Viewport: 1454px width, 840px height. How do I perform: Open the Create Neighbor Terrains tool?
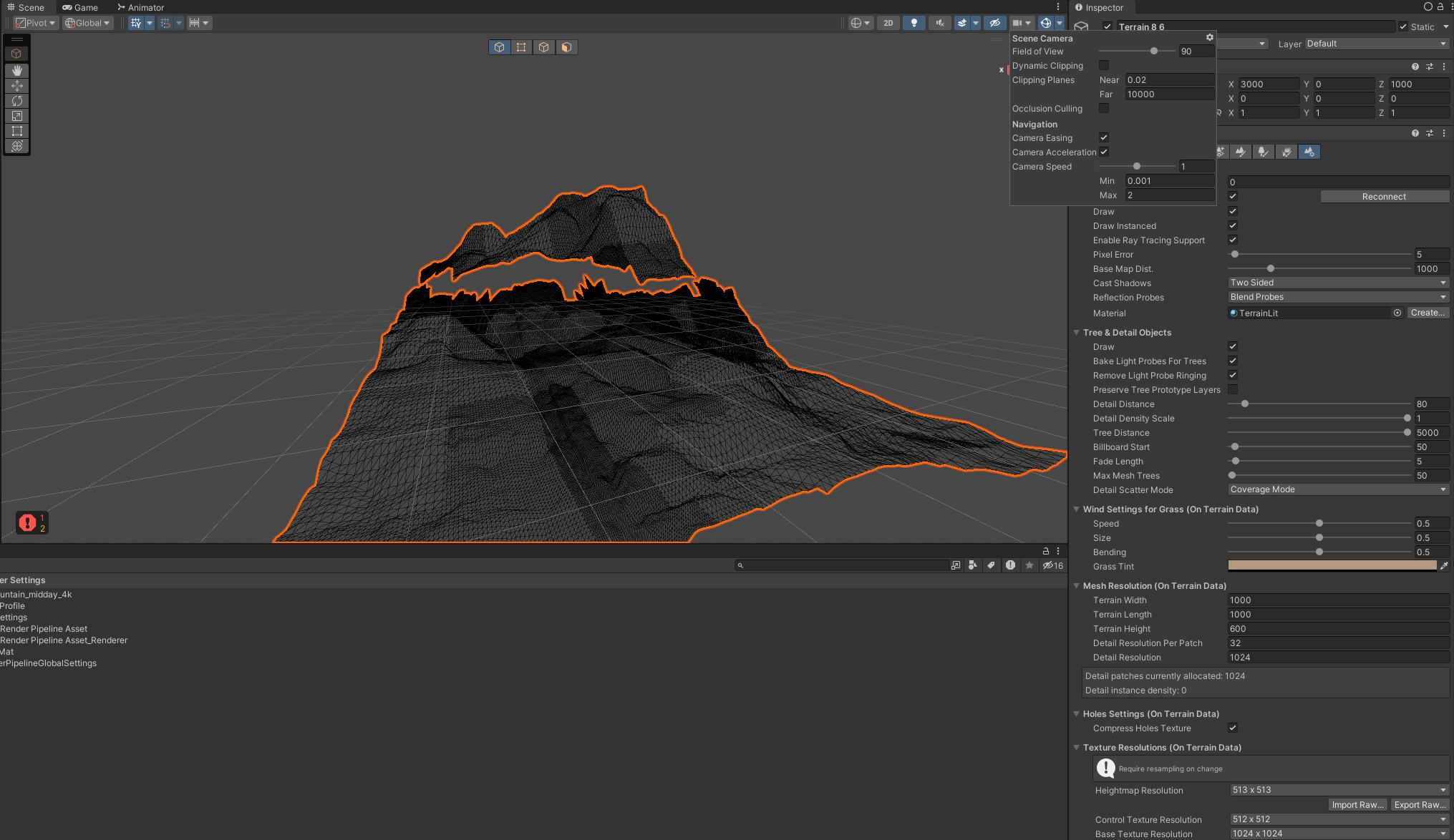(x=1221, y=152)
